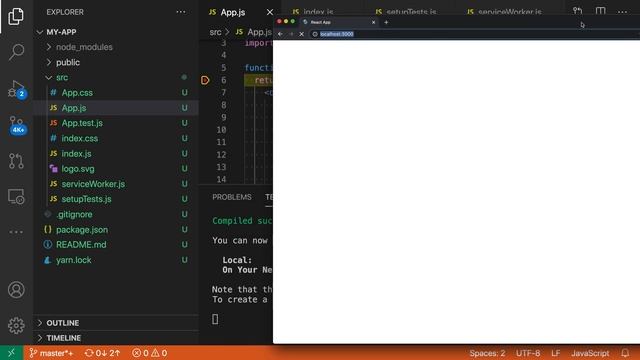Click the open changes icon in editor toolbar
This screenshot has height=360, width=640.
[577, 11]
